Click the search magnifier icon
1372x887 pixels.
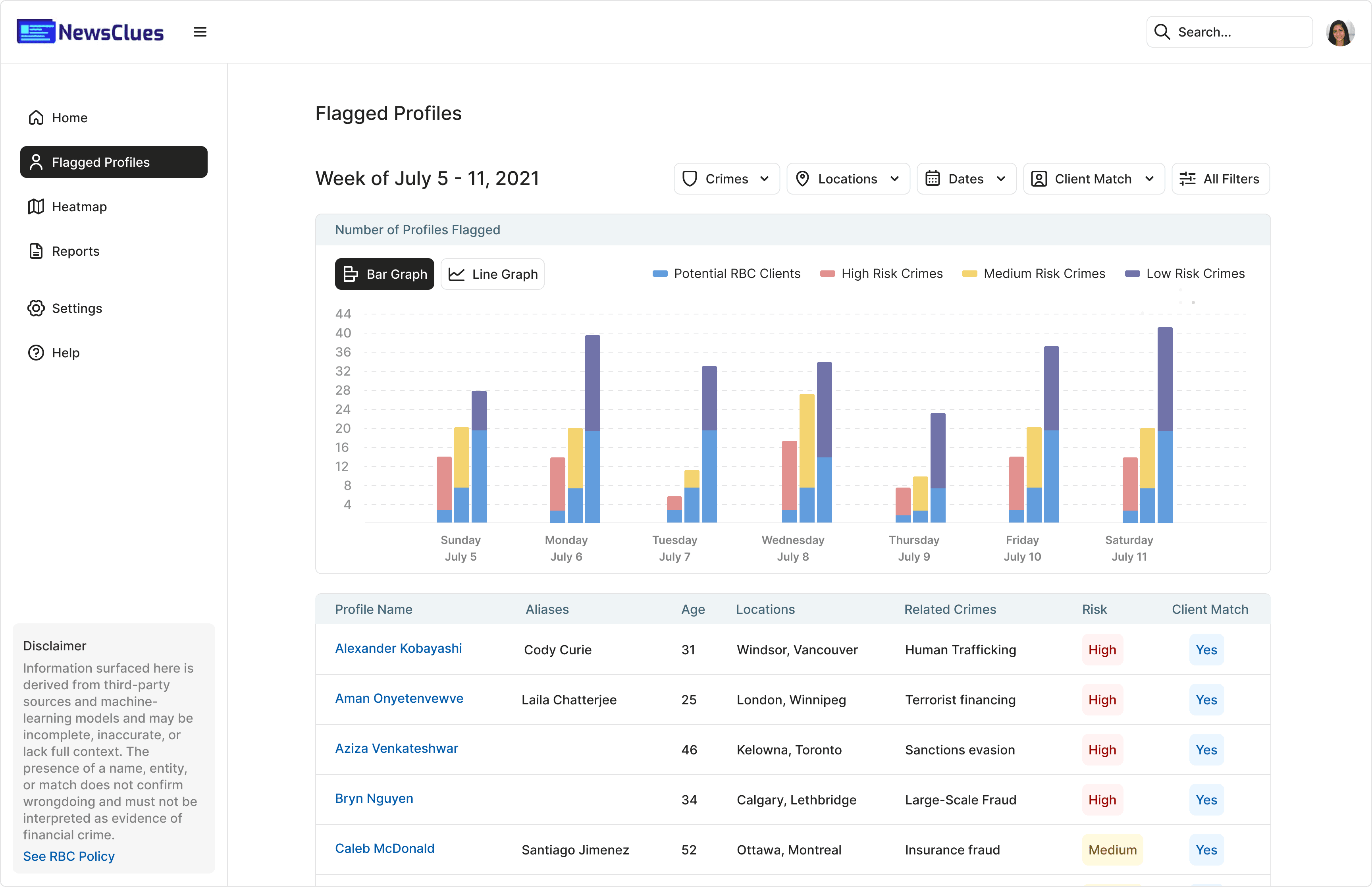click(1162, 32)
